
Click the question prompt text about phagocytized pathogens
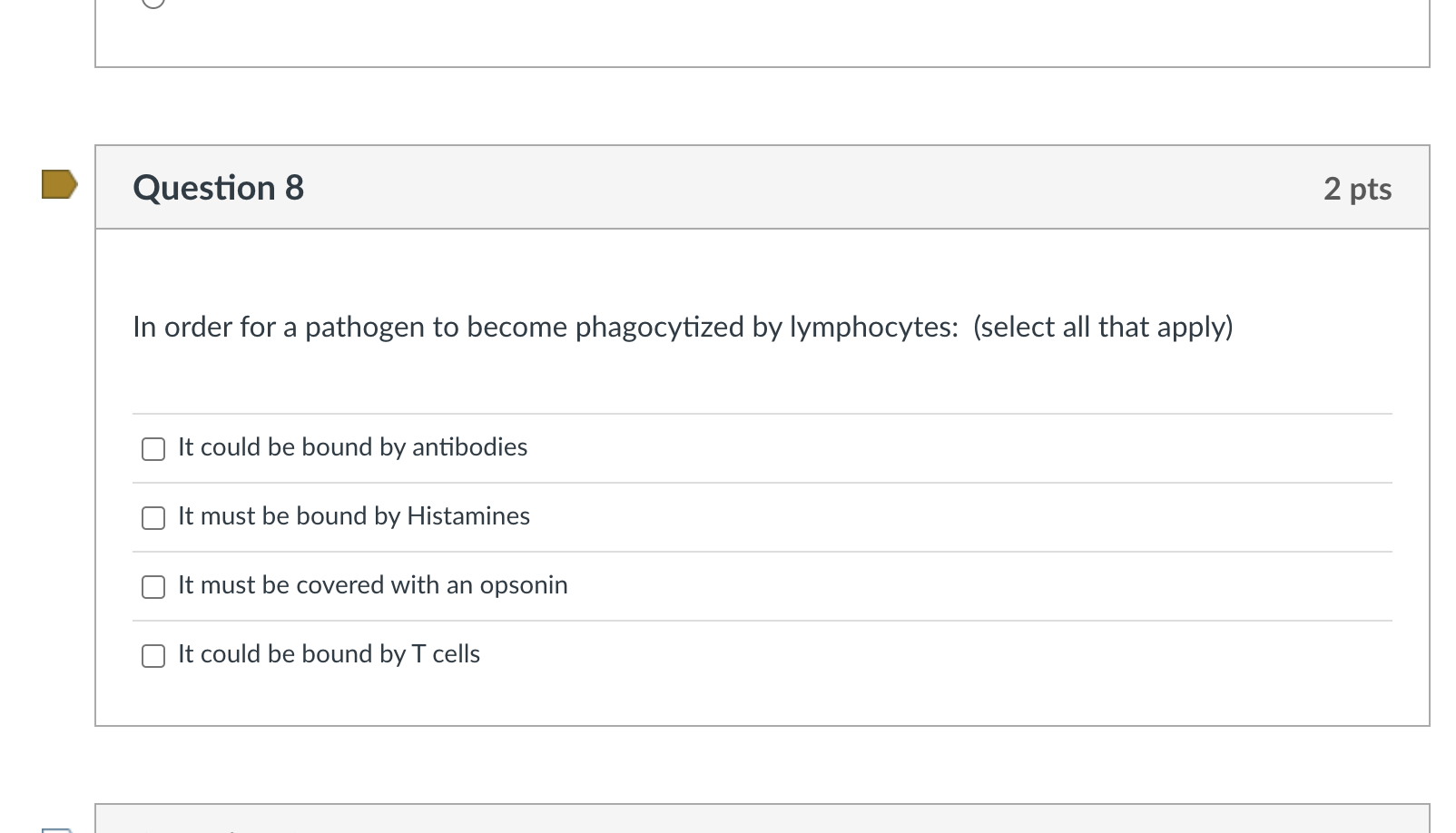pyautogui.click(x=683, y=327)
